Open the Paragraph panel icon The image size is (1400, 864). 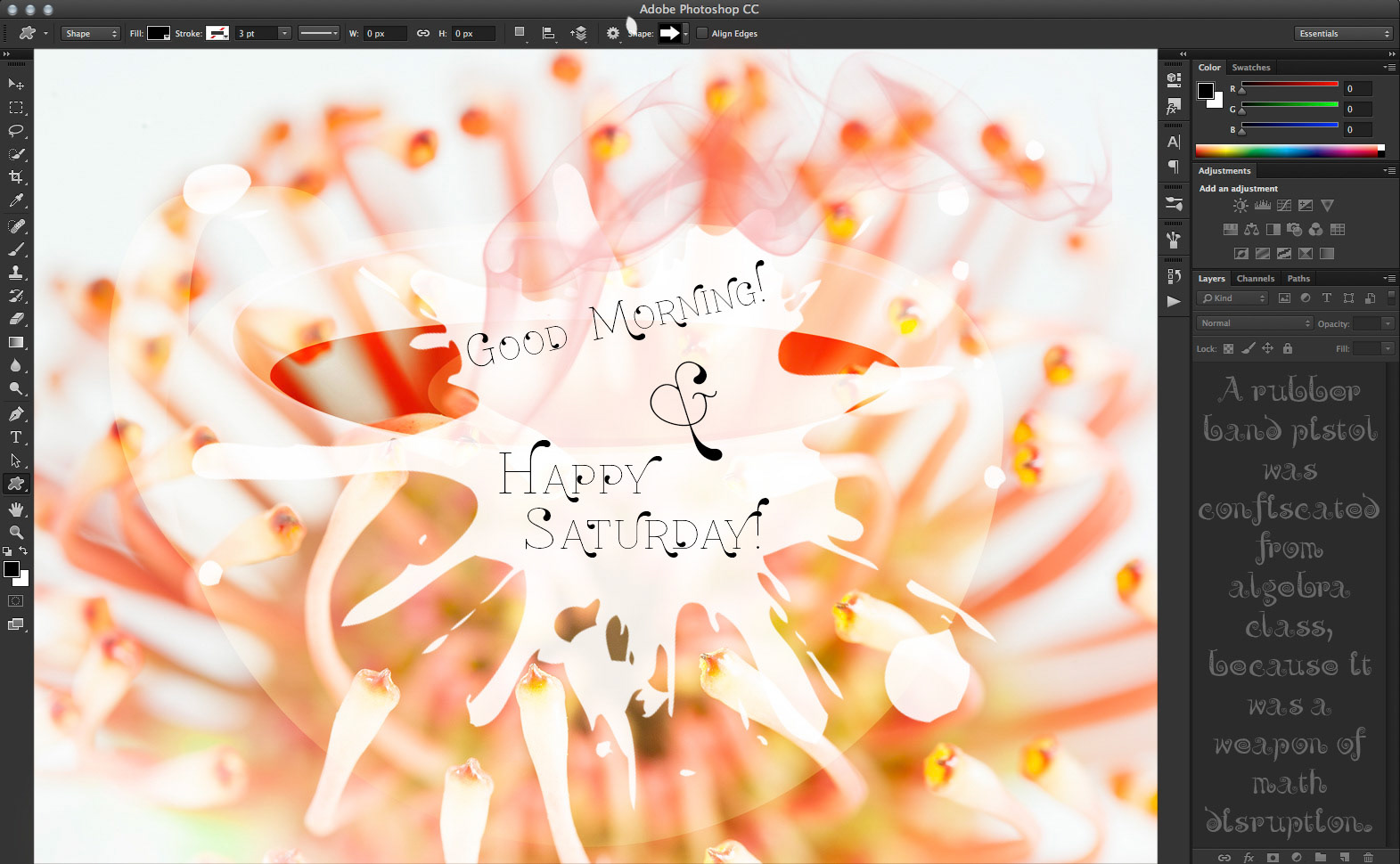(1174, 167)
